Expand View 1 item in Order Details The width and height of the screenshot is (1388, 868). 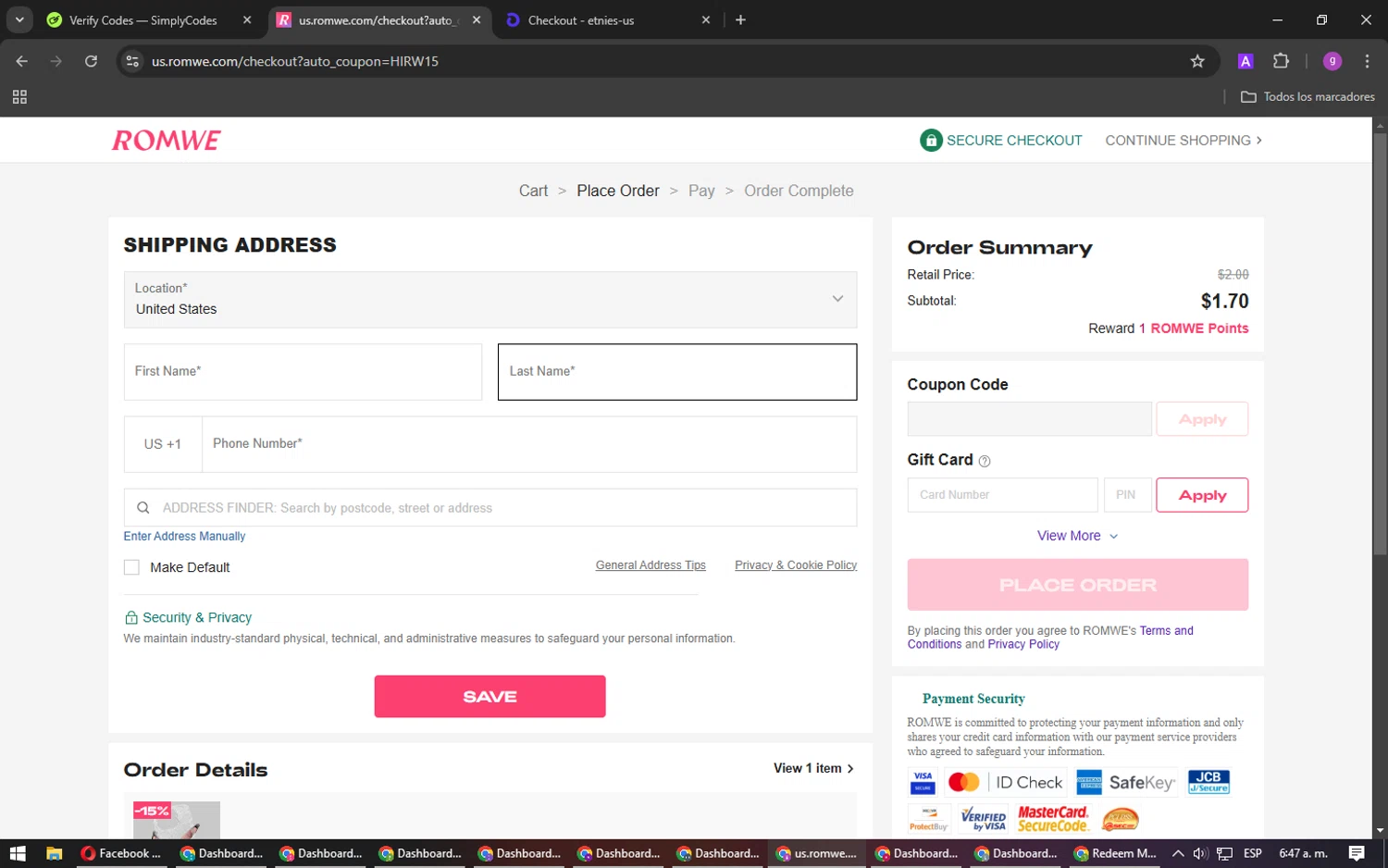pyautogui.click(x=813, y=769)
